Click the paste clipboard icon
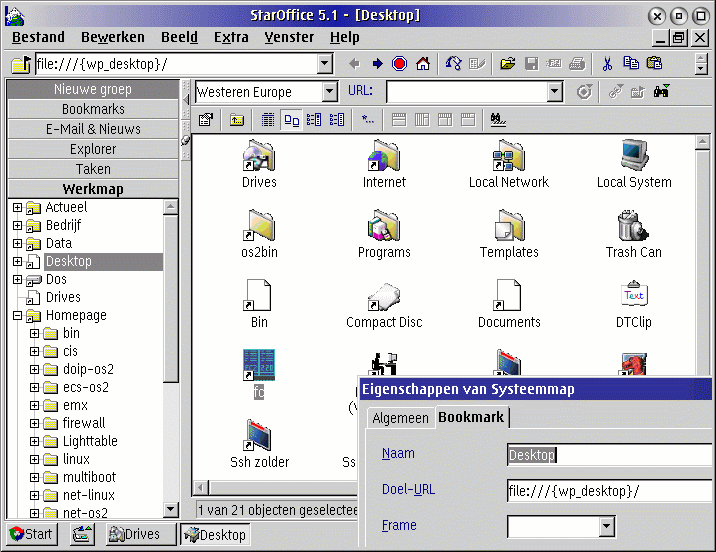The width and height of the screenshot is (716, 552). click(x=654, y=63)
